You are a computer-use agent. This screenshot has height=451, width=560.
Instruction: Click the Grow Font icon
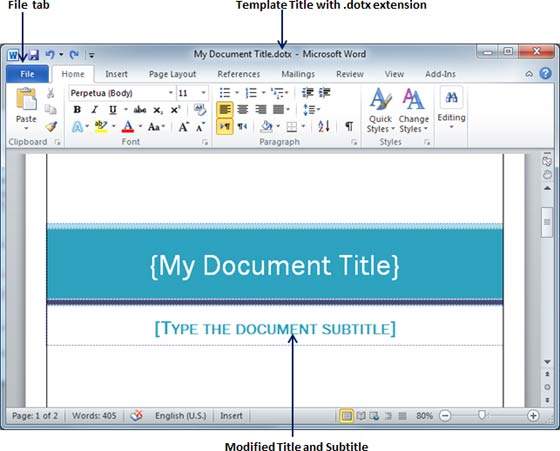(184, 127)
